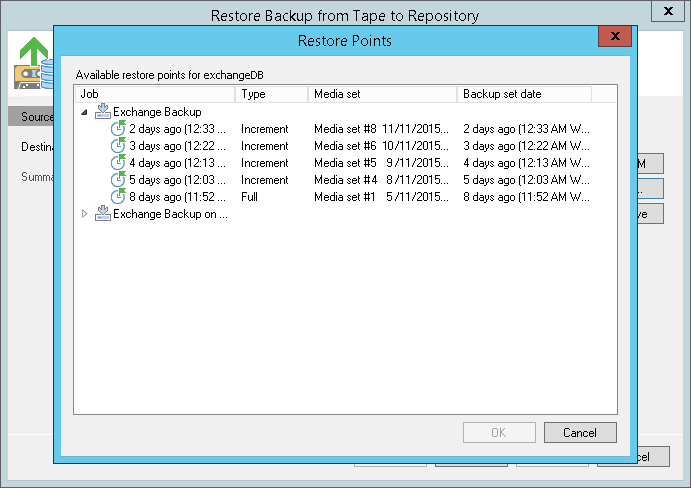Click restore point icon for 8 days ago
This screenshot has width=691, height=488.
pyautogui.click(x=118, y=197)
